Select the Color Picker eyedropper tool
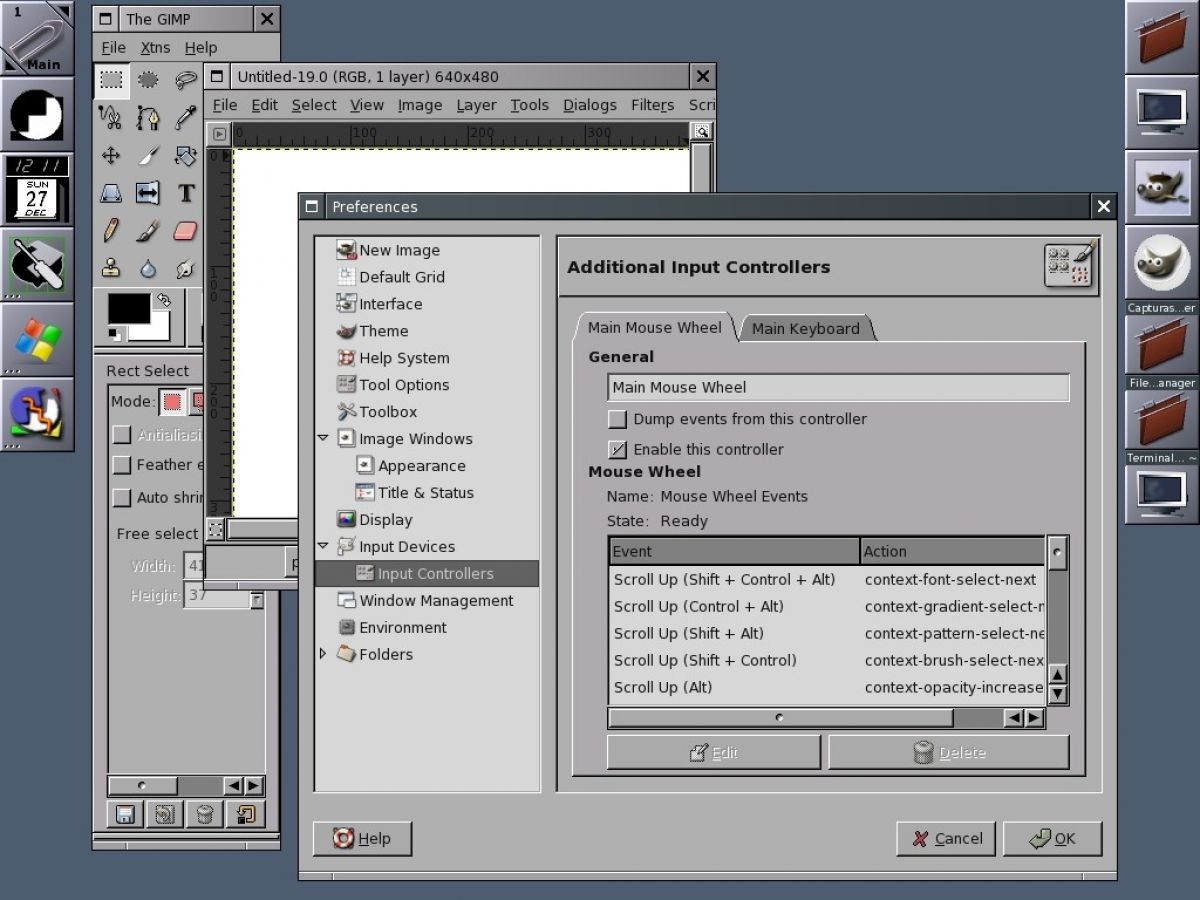Image resolution: width=1200 pixels, height=900 pixels. 185,118
